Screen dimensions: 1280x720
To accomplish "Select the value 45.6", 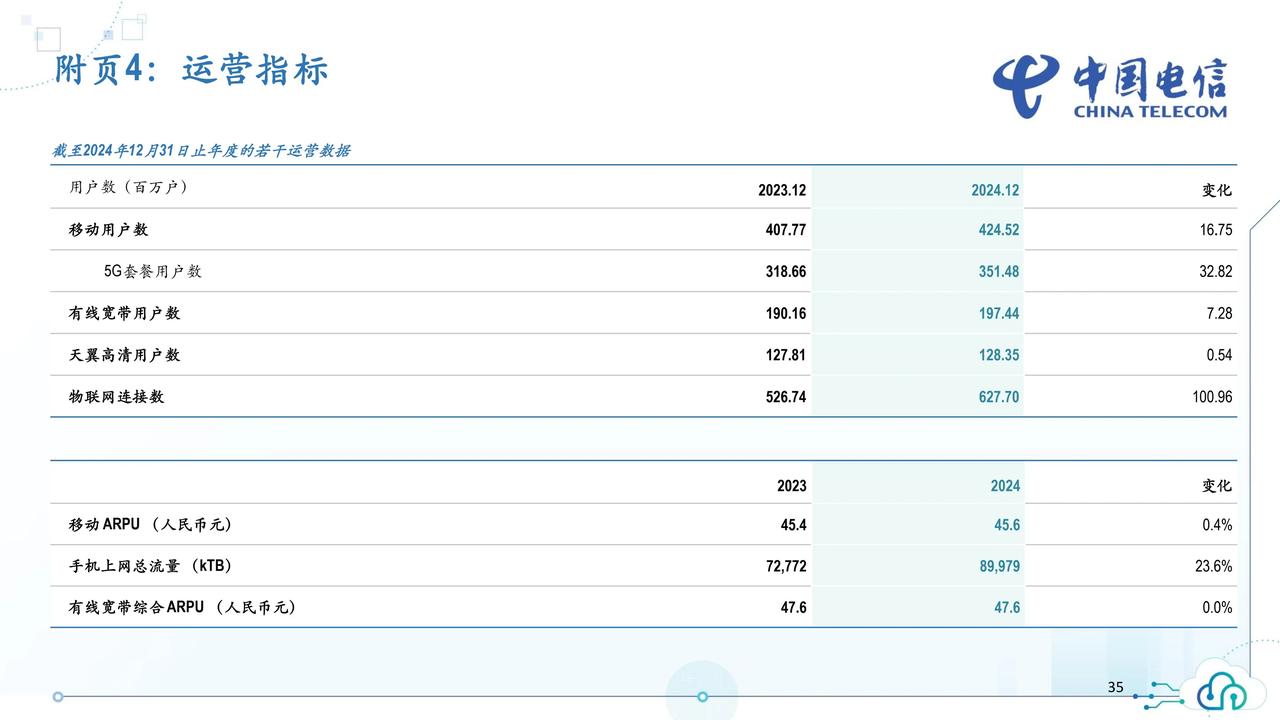I will [1007, 525].
